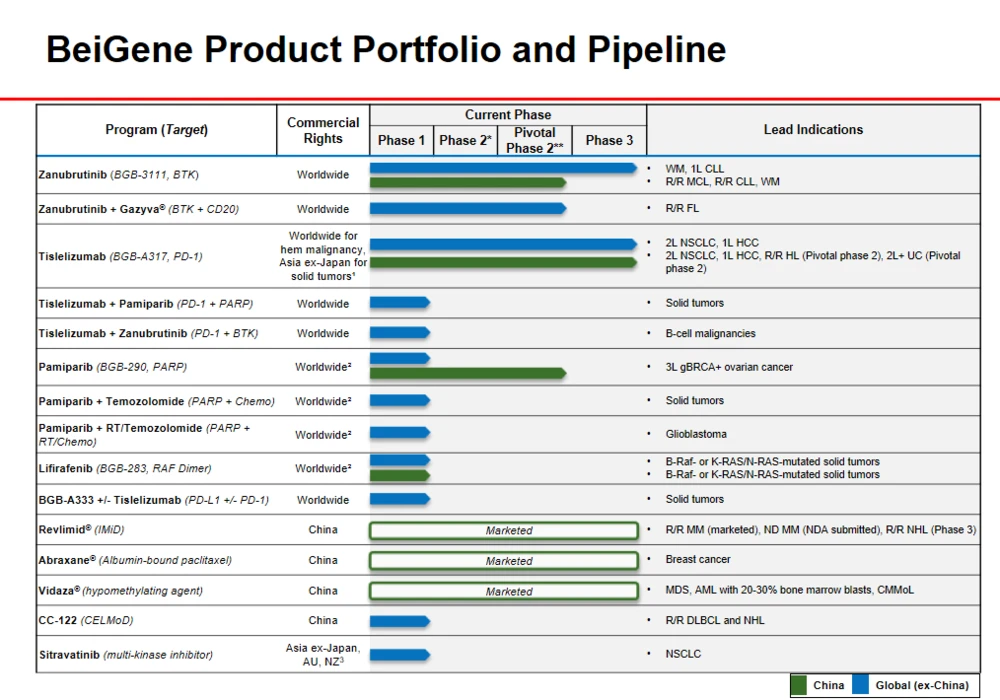Click the Marketed bar for Abraxane
This screenshot has width=1000, height=700.
click(504, 561)
